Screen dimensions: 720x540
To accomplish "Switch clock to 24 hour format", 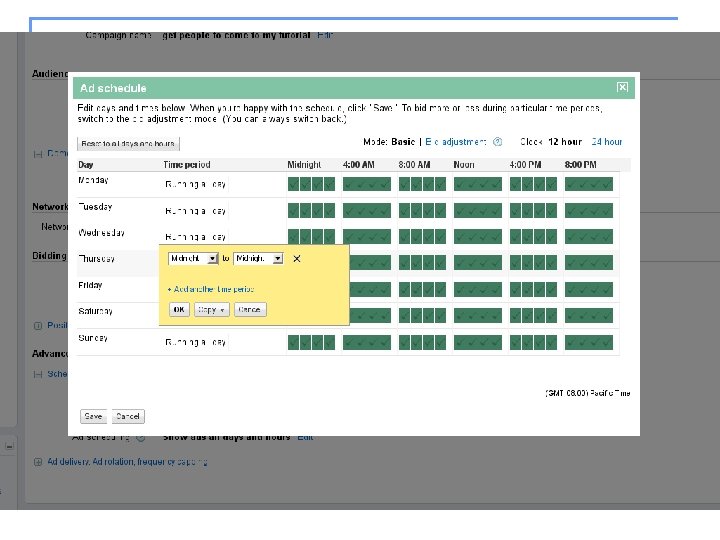I will point(607,142).
